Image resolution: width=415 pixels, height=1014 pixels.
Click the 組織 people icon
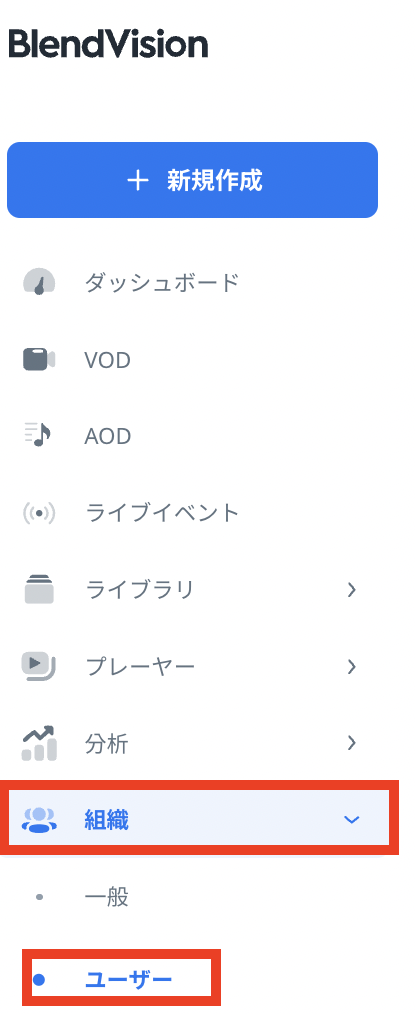(39, 820)
